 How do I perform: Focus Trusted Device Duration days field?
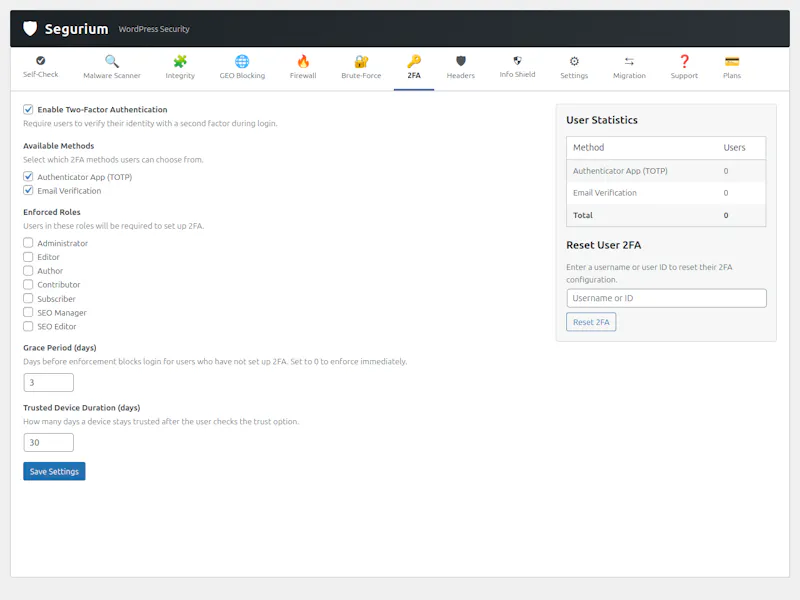coord(48,442)
